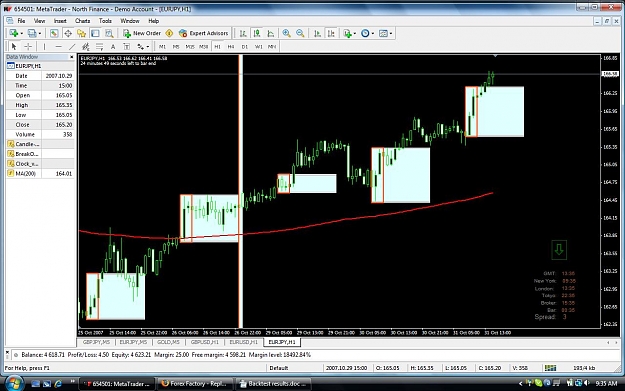The image size is (625, 391).
Task: Set timeframe to MN
Action: point(272,47)
